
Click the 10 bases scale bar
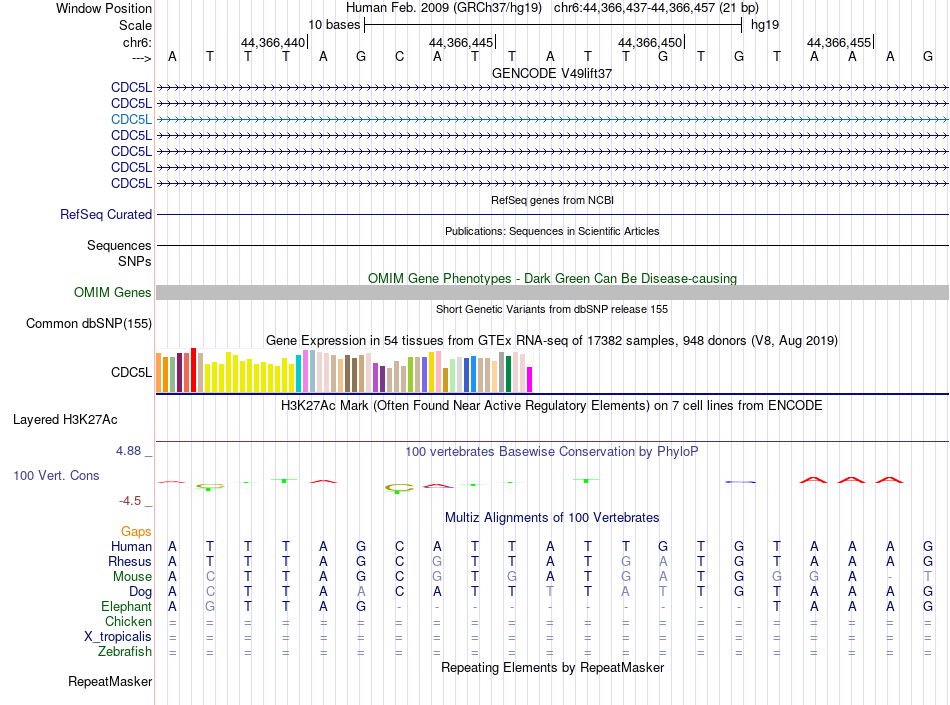tap(552, 24)
